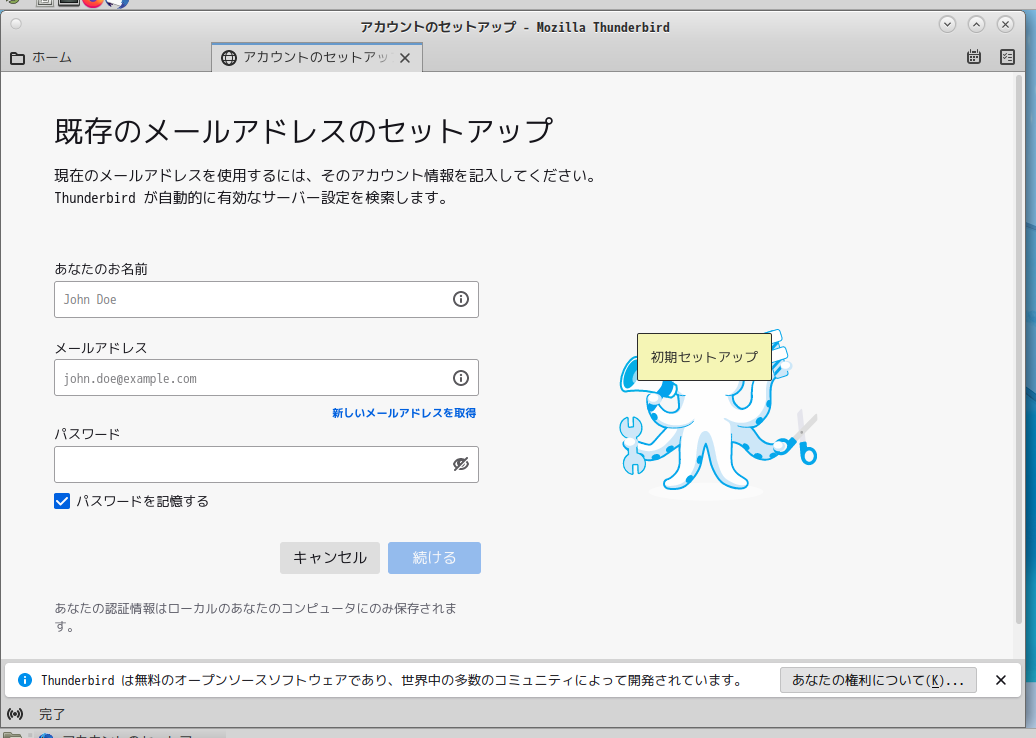Image resolution: width=1036 pixels, height=738 pixels.
Task: Click the パスワード field label
Action: (x=87, y=434)
